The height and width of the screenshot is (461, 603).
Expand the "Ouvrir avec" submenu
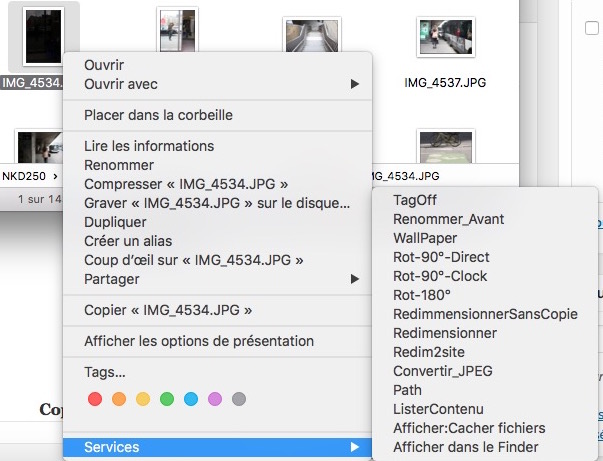[x=354, y=84]
